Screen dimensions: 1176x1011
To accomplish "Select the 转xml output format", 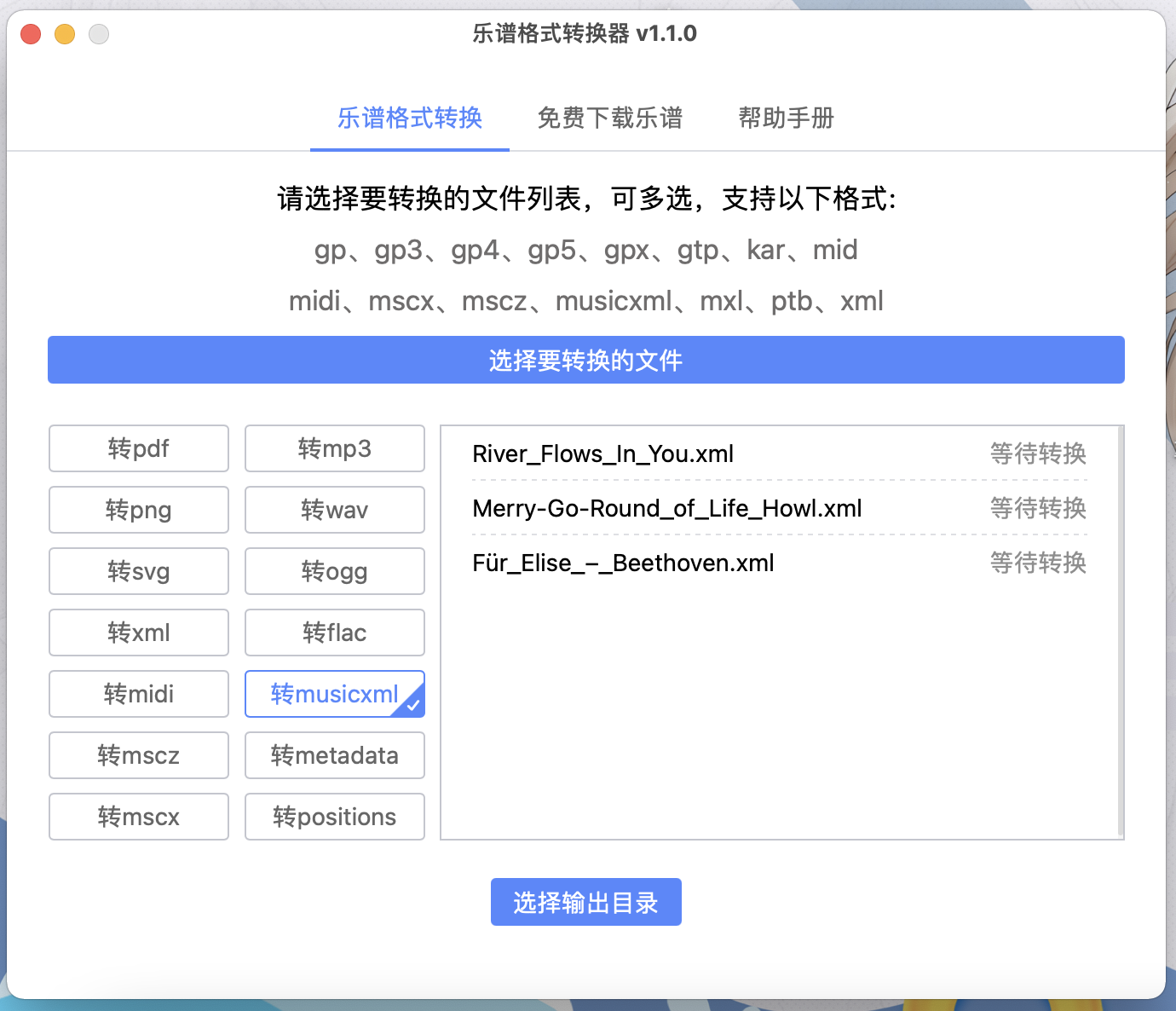I will point(138,632).
